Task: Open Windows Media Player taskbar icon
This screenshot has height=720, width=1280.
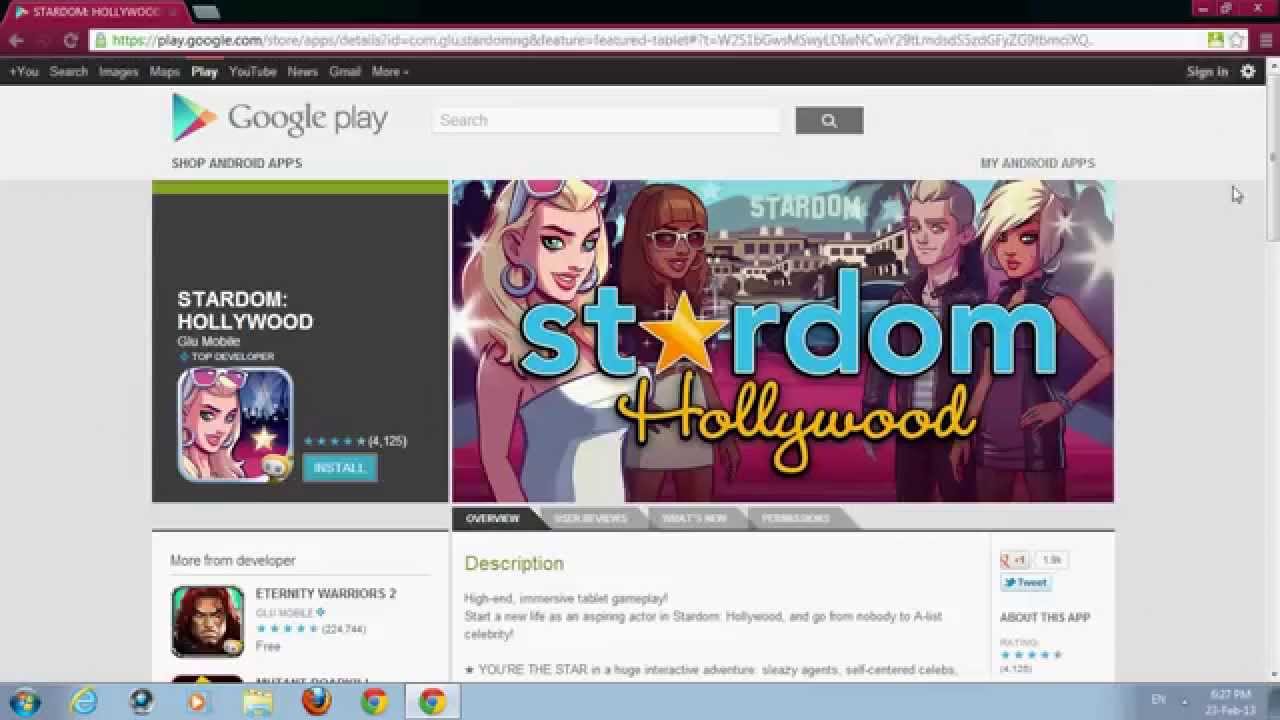Action: pyautogui.click(x=197, y=702)
